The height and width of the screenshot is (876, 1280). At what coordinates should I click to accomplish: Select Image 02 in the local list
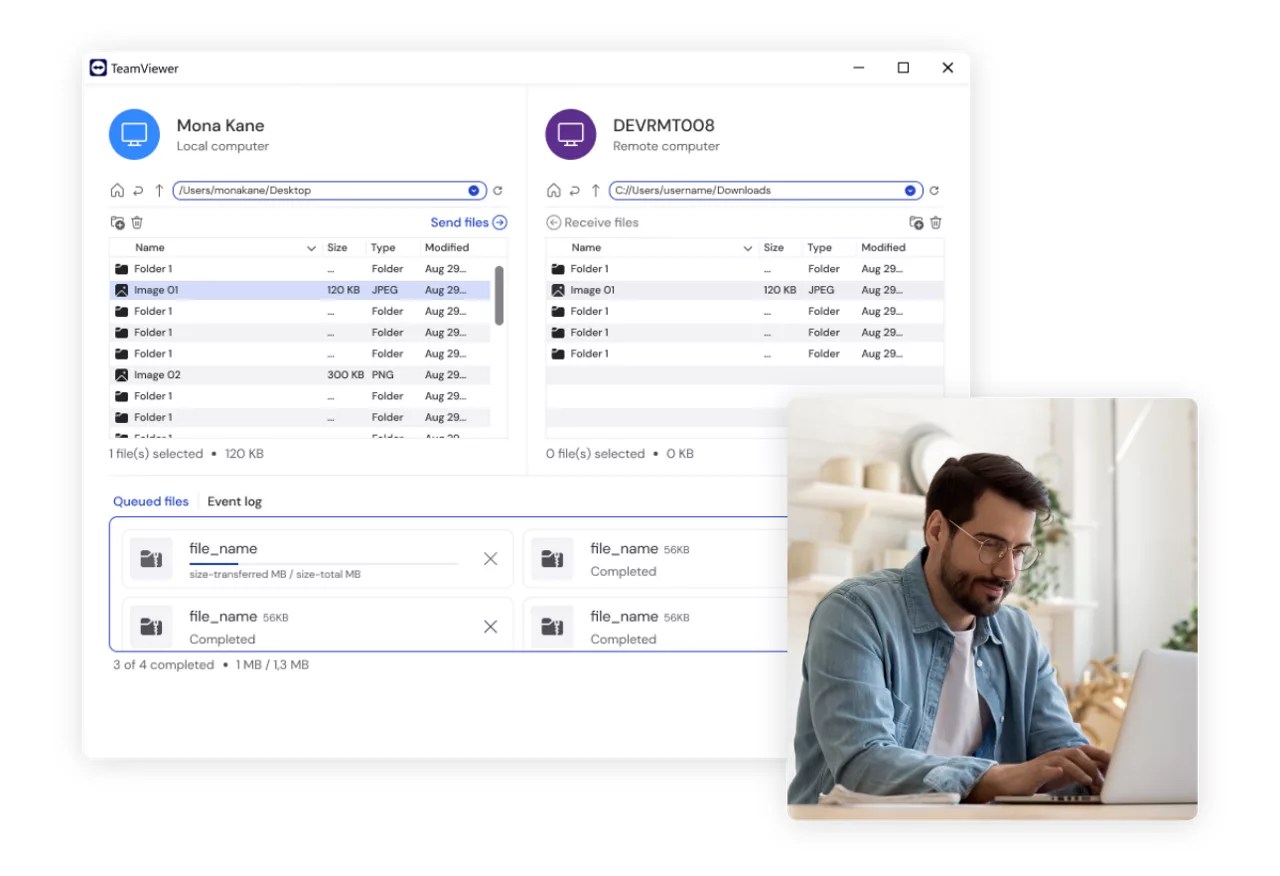point(300,375)
